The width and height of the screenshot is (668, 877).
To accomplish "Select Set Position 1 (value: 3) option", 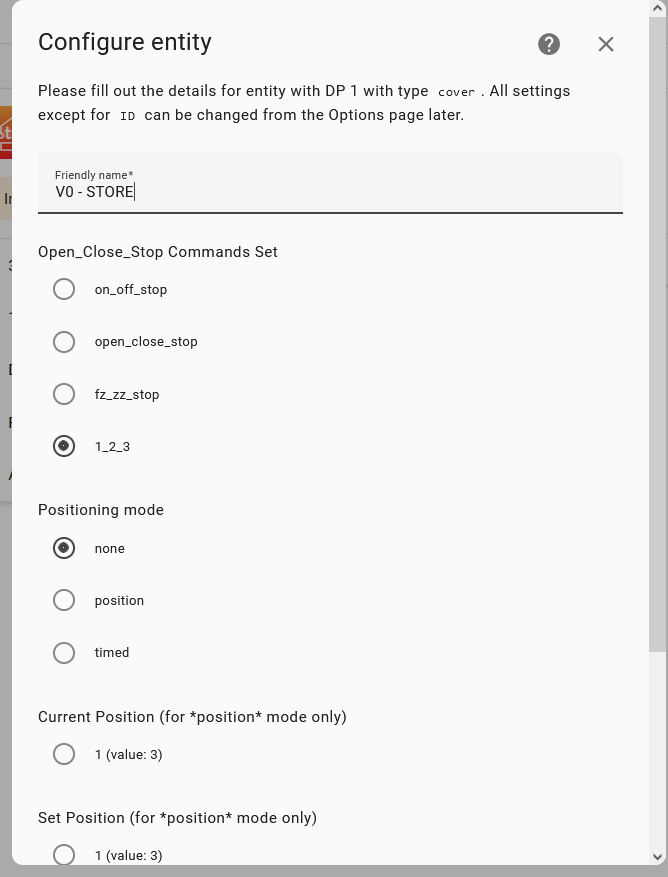I will coord(64,855).
